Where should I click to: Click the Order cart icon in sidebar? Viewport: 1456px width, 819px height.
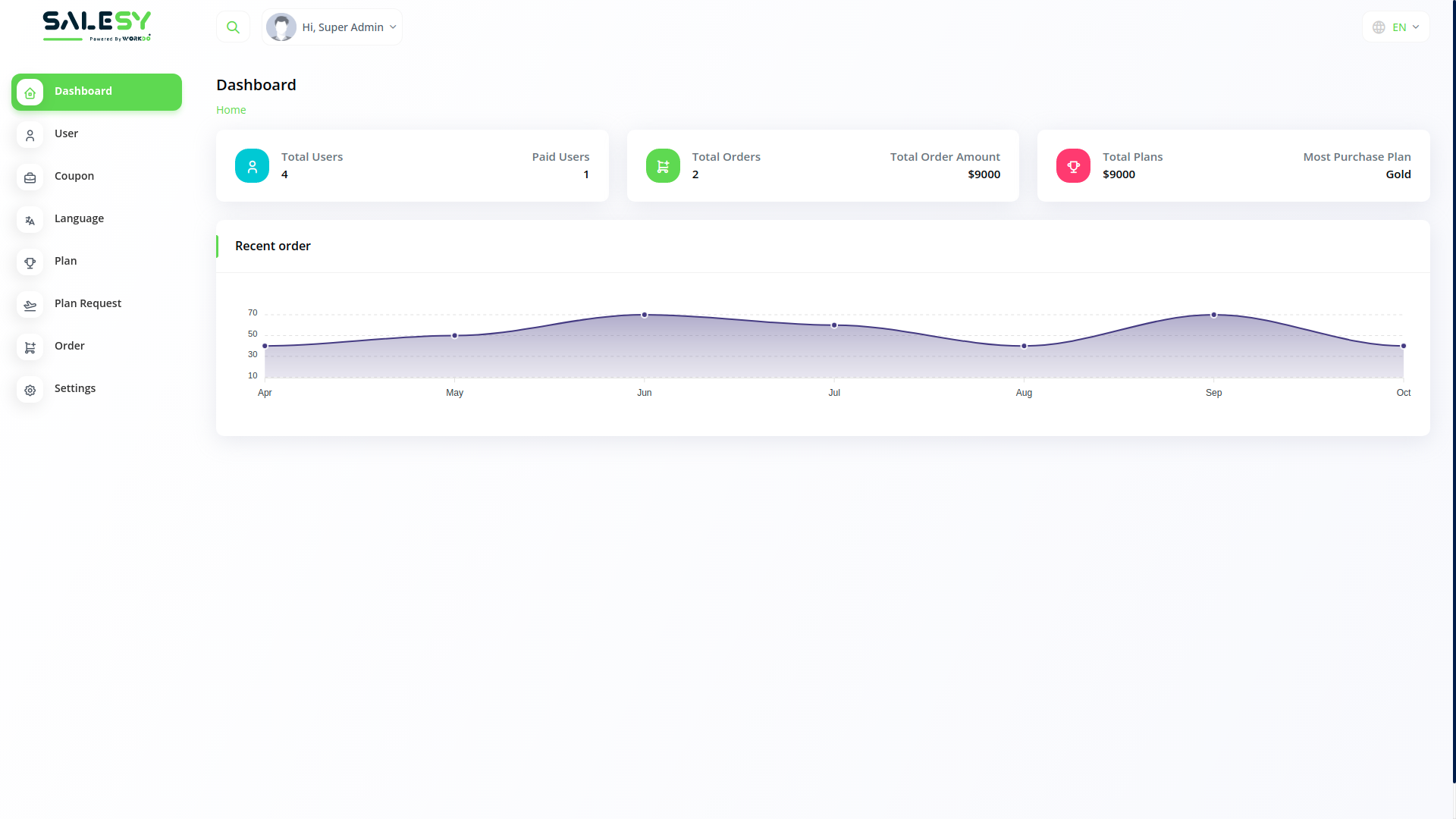click(30, 347)
